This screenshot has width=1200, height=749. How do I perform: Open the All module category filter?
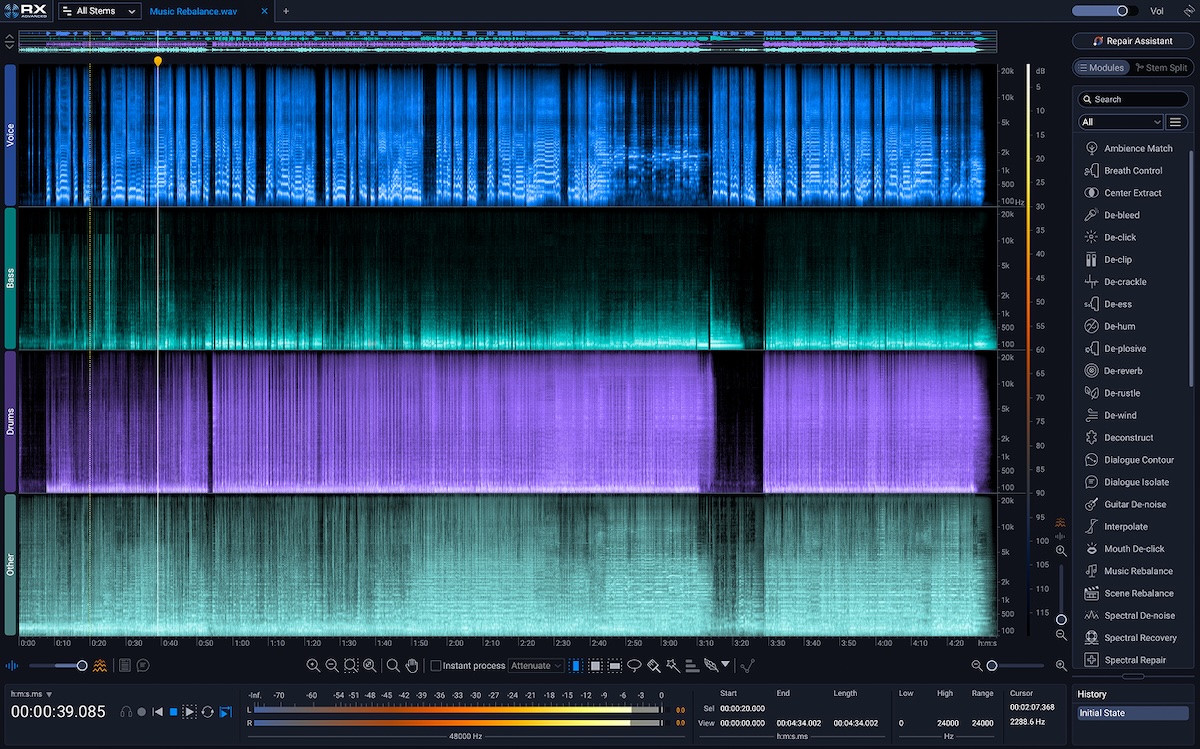coord(1120,122)
